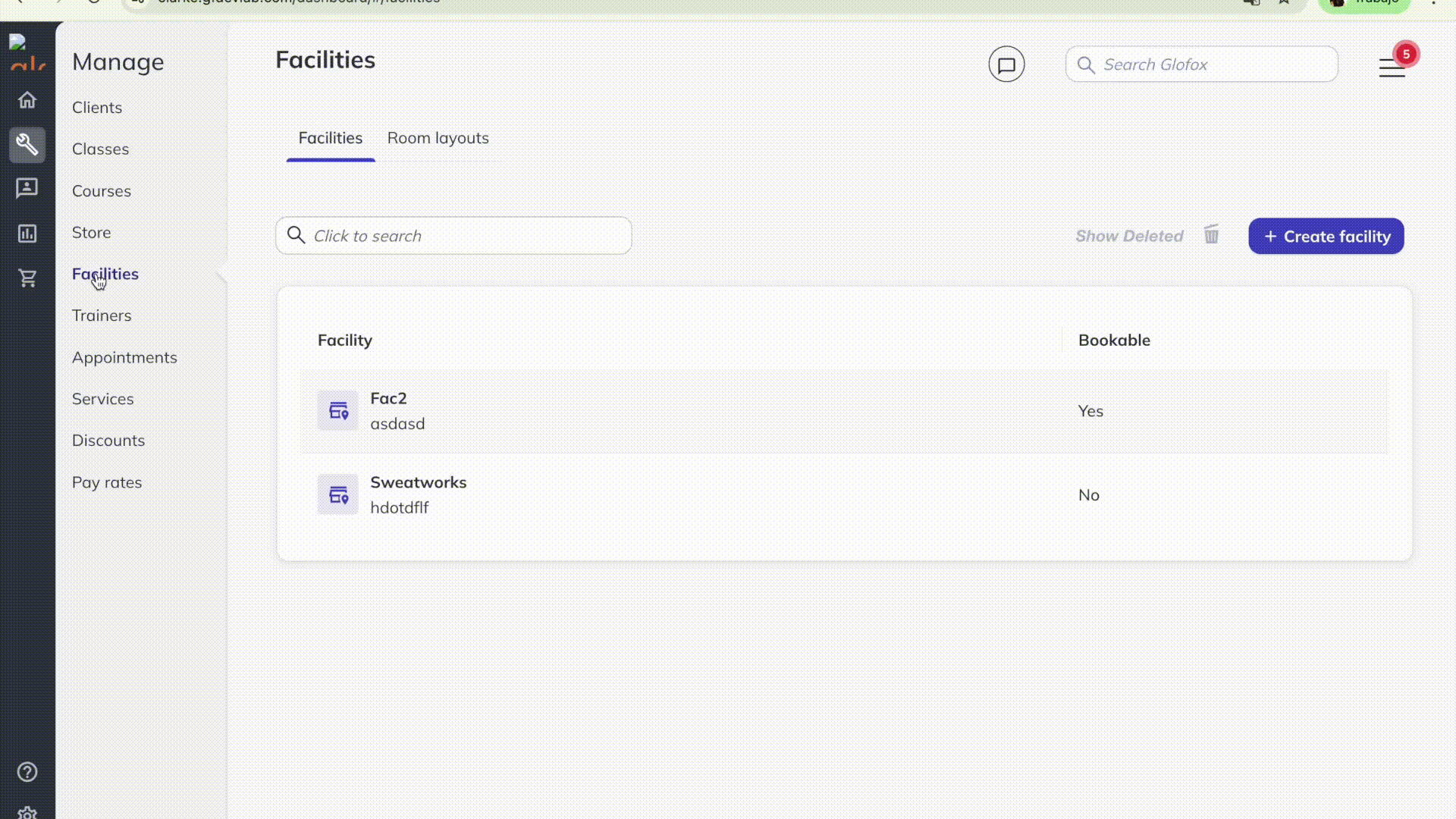Click the magnifier in Click to search
Image resolution: width=1456 pixels, height=819 pixels.
297,235
